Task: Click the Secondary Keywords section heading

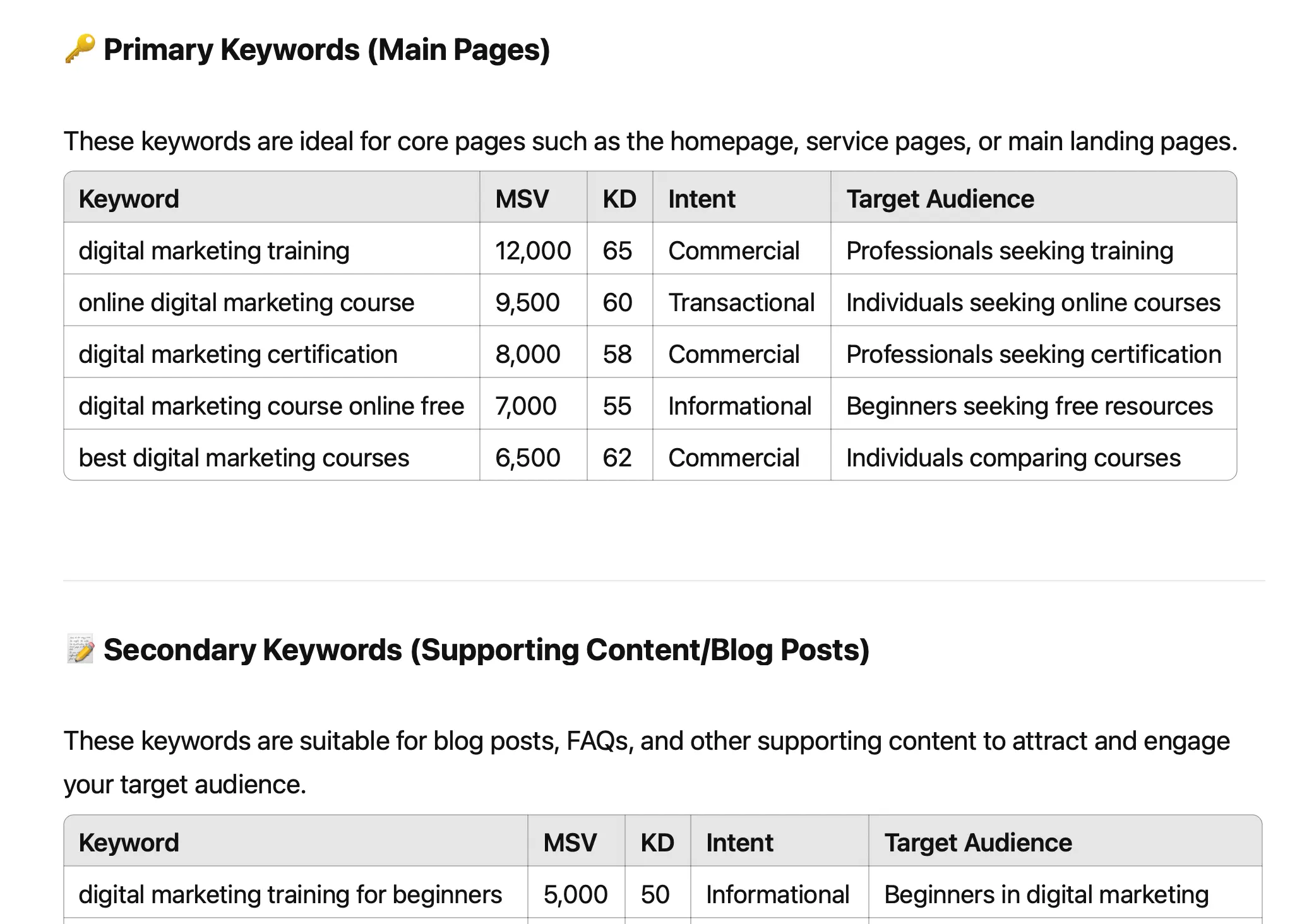Action: (x=486, y=650)
